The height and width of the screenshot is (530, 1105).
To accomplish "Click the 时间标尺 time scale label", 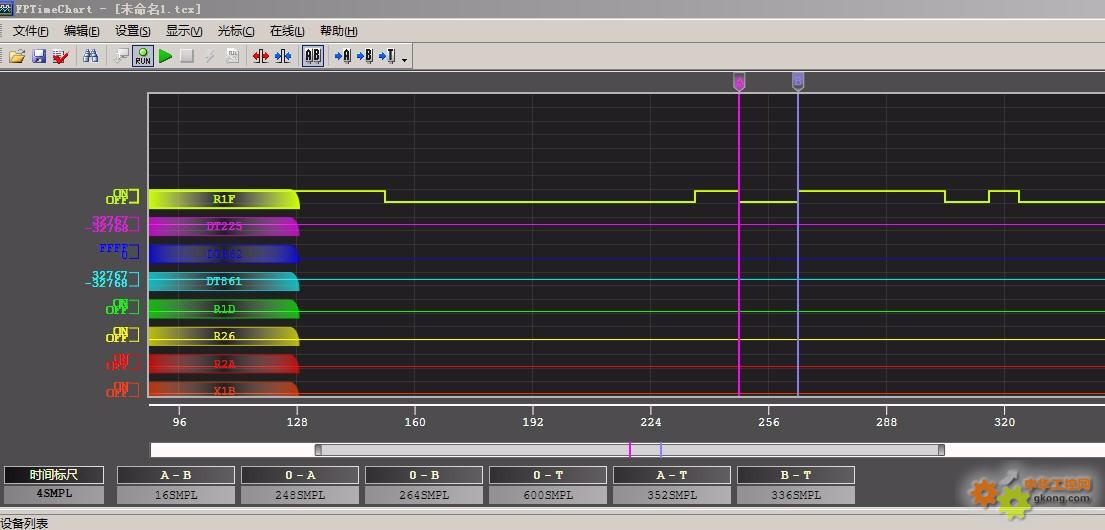I will pos(54,475).
